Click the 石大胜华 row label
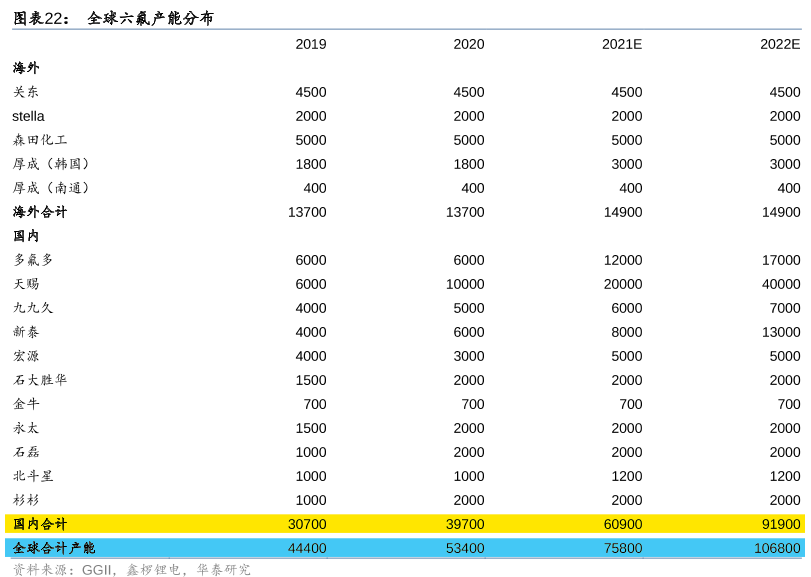Viewport: 811px width, 577px height. coord(40,380)
